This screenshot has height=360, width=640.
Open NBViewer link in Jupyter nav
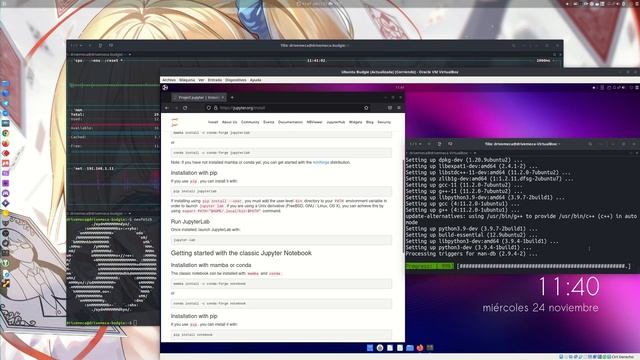point(314,122)
